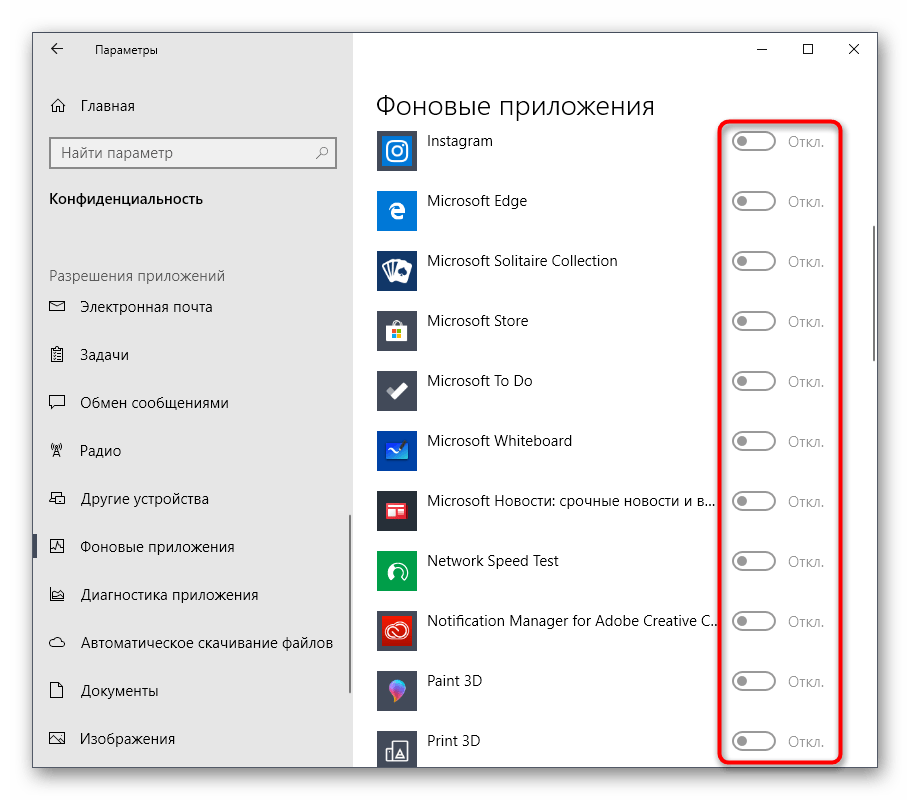Click the Microsoft Solitaire Collection icon
This screenshot has width=910, height=800.
396,271
